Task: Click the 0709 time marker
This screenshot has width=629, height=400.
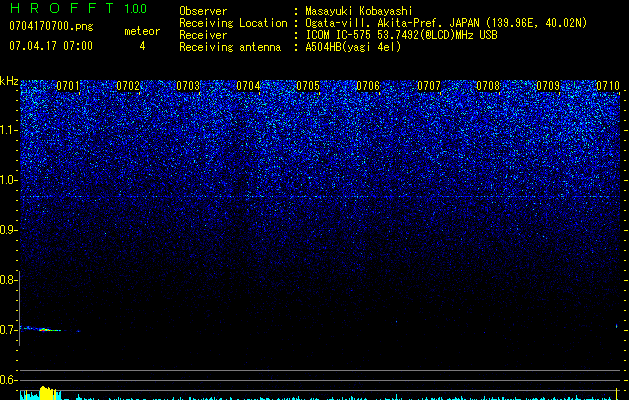Action: [548, 86]
